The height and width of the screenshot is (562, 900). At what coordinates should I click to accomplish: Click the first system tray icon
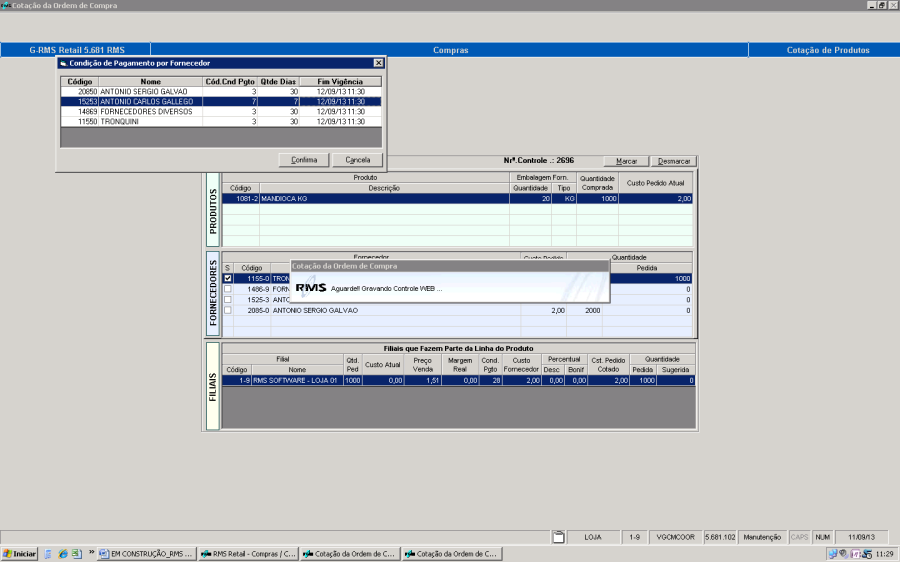[x=832, y=554]
